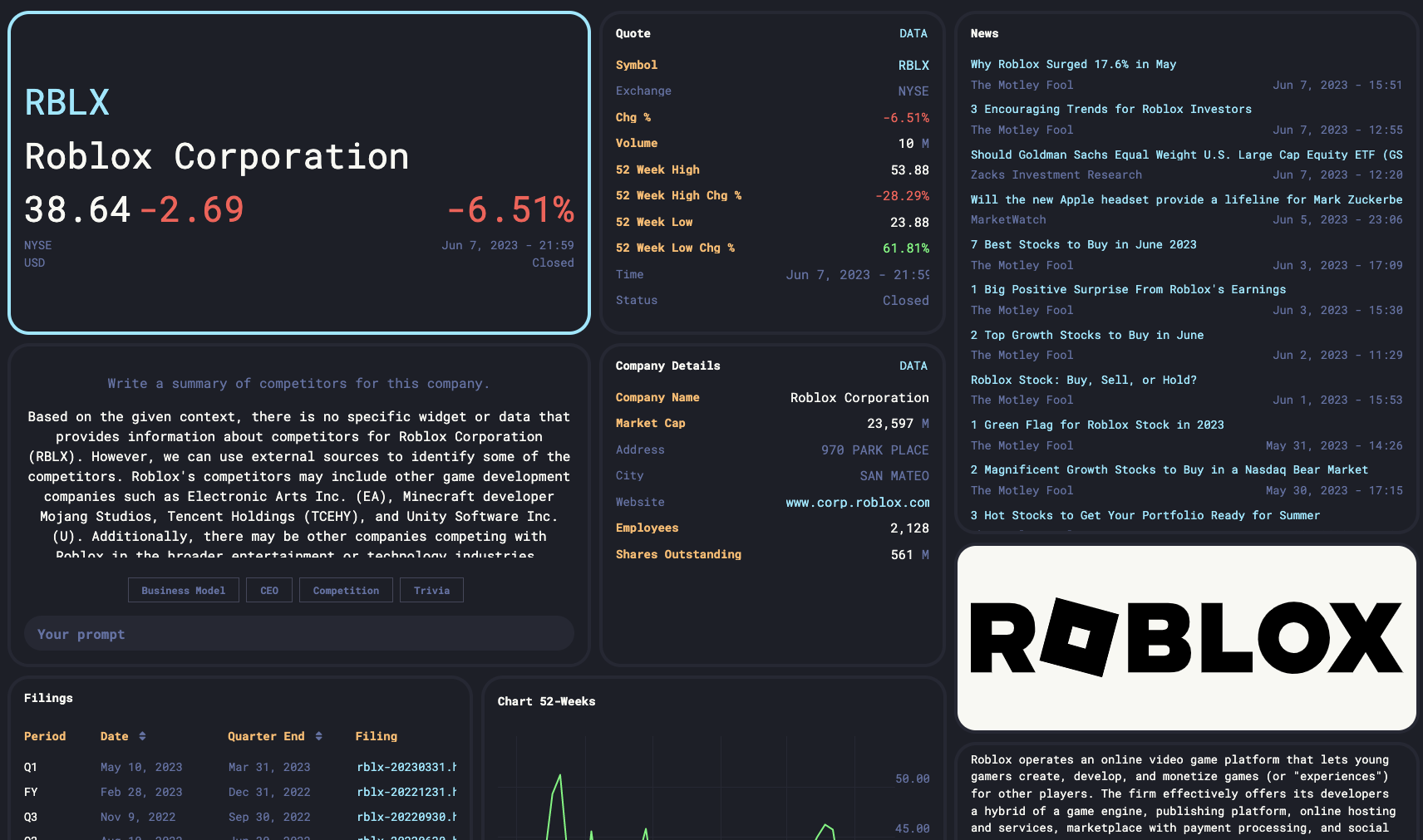Sort filings by Date column arrows
The image size is (1423, 840).
142,736
